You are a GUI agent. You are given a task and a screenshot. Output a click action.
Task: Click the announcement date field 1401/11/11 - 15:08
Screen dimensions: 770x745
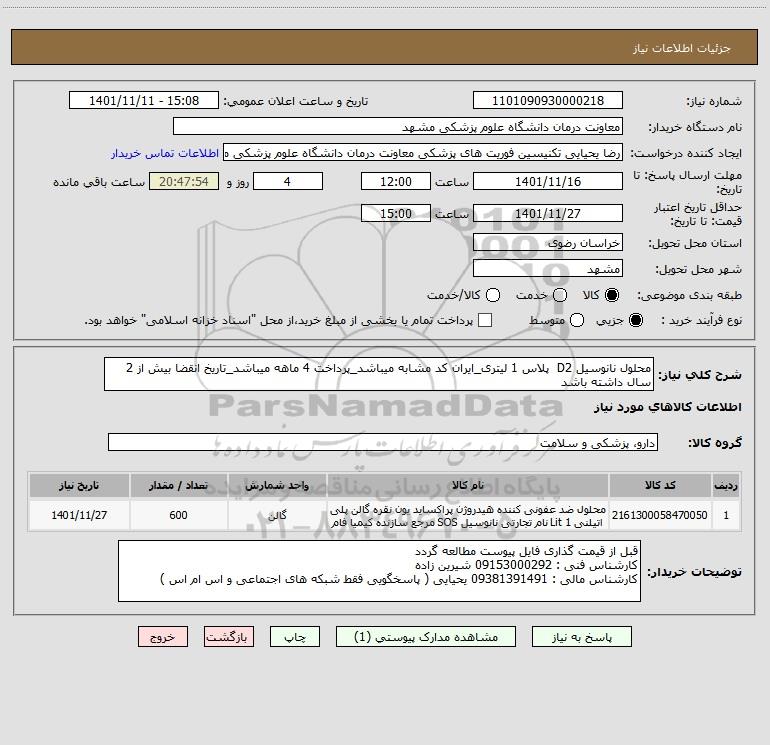click(x=144, y=101)
